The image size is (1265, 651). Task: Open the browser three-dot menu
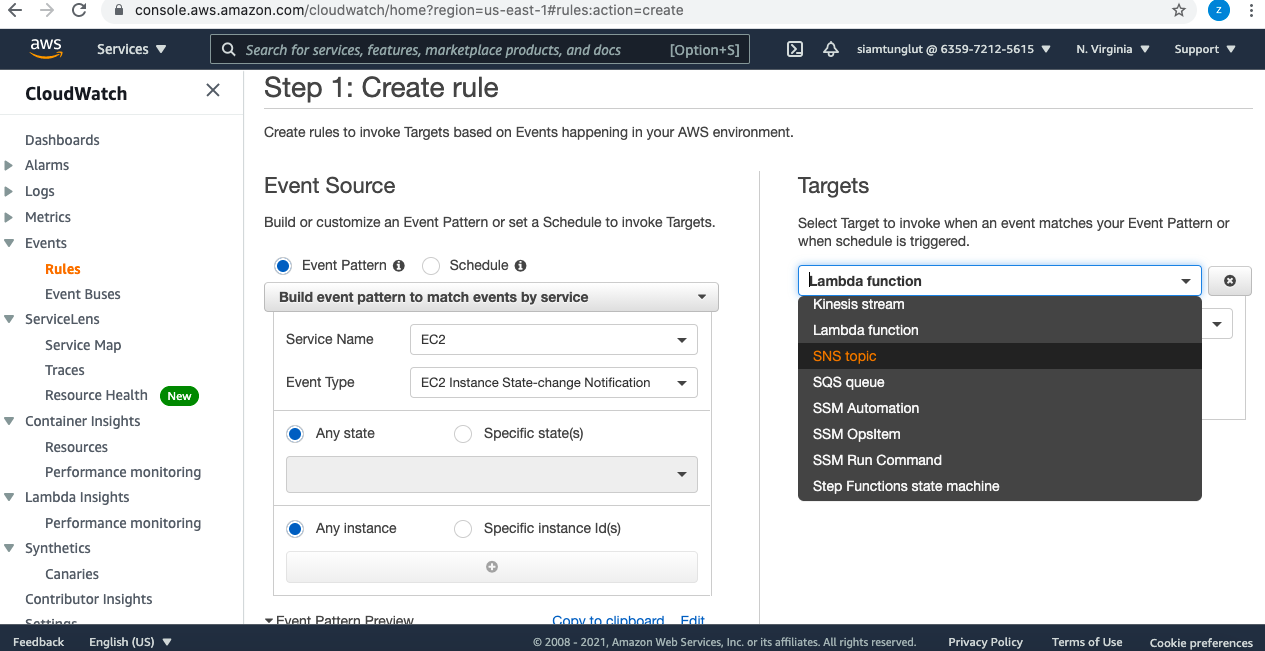click(1252, 10)
